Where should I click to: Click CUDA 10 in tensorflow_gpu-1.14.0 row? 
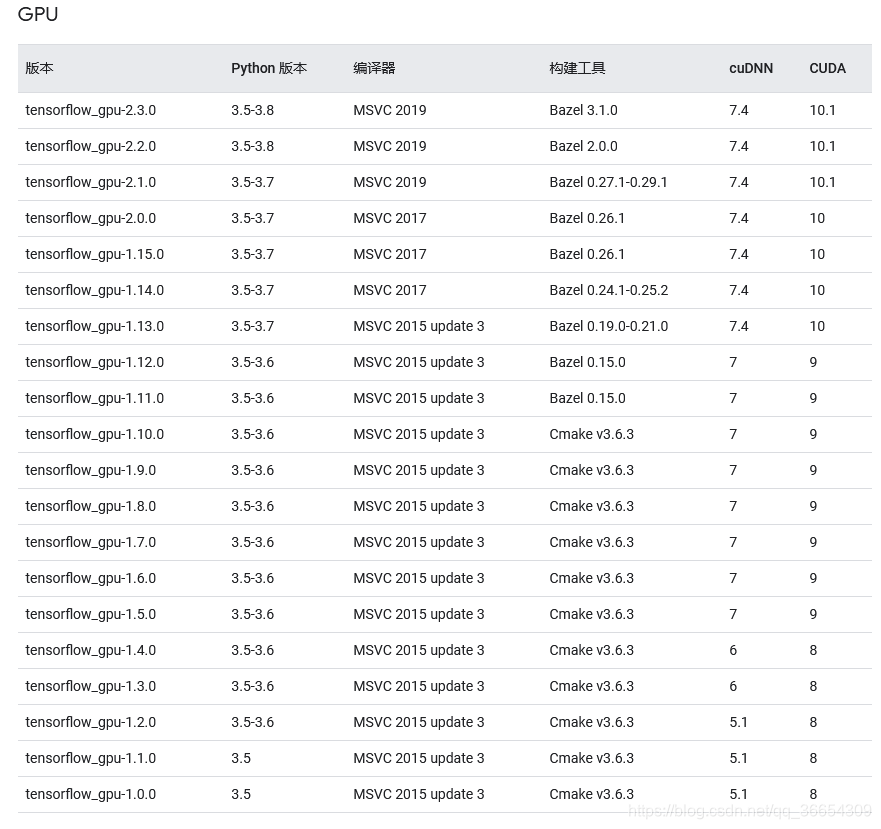tap(817, 290)
